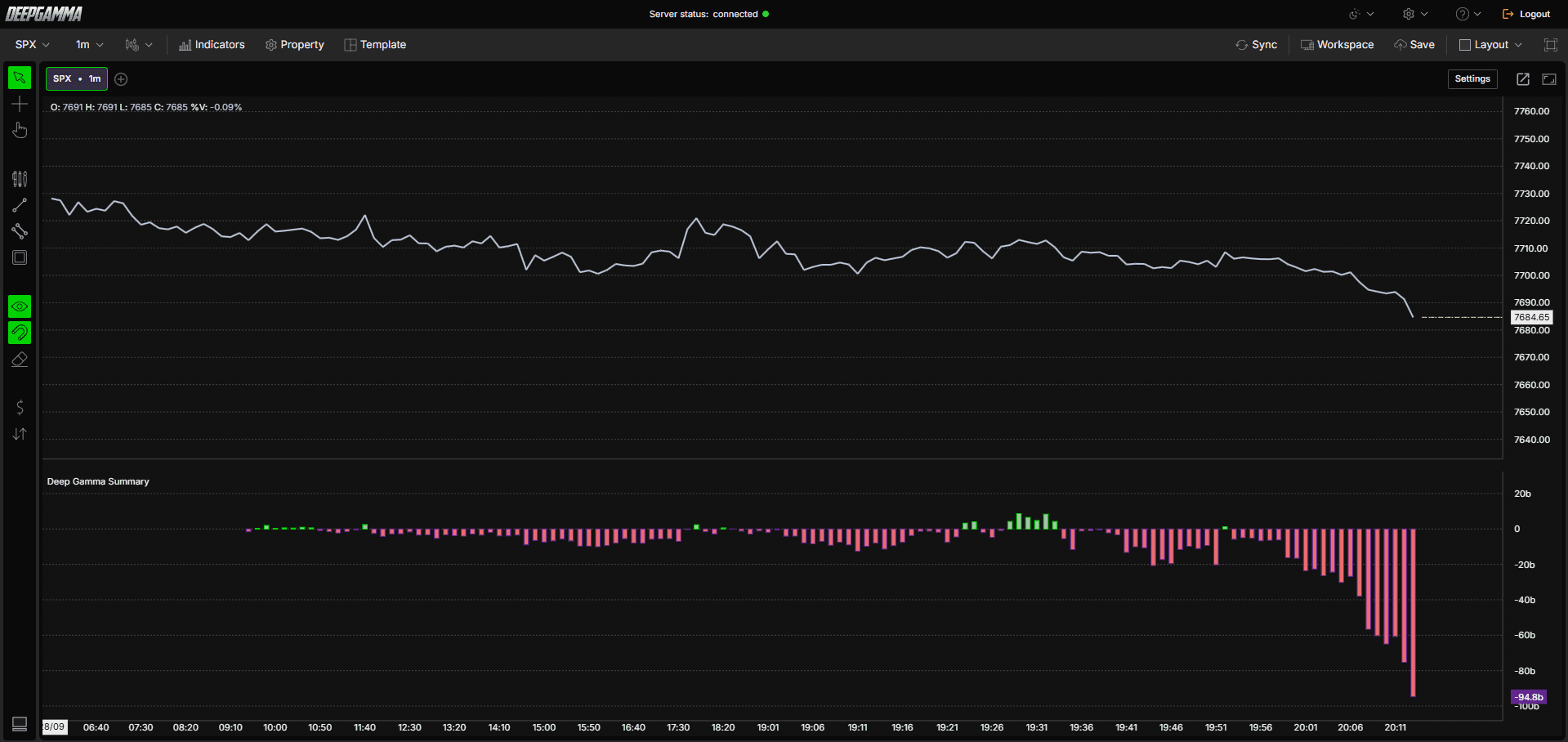Viewport: 1568px width, 742px height.
Task: Open the Property menu
Action: [295, 45]
